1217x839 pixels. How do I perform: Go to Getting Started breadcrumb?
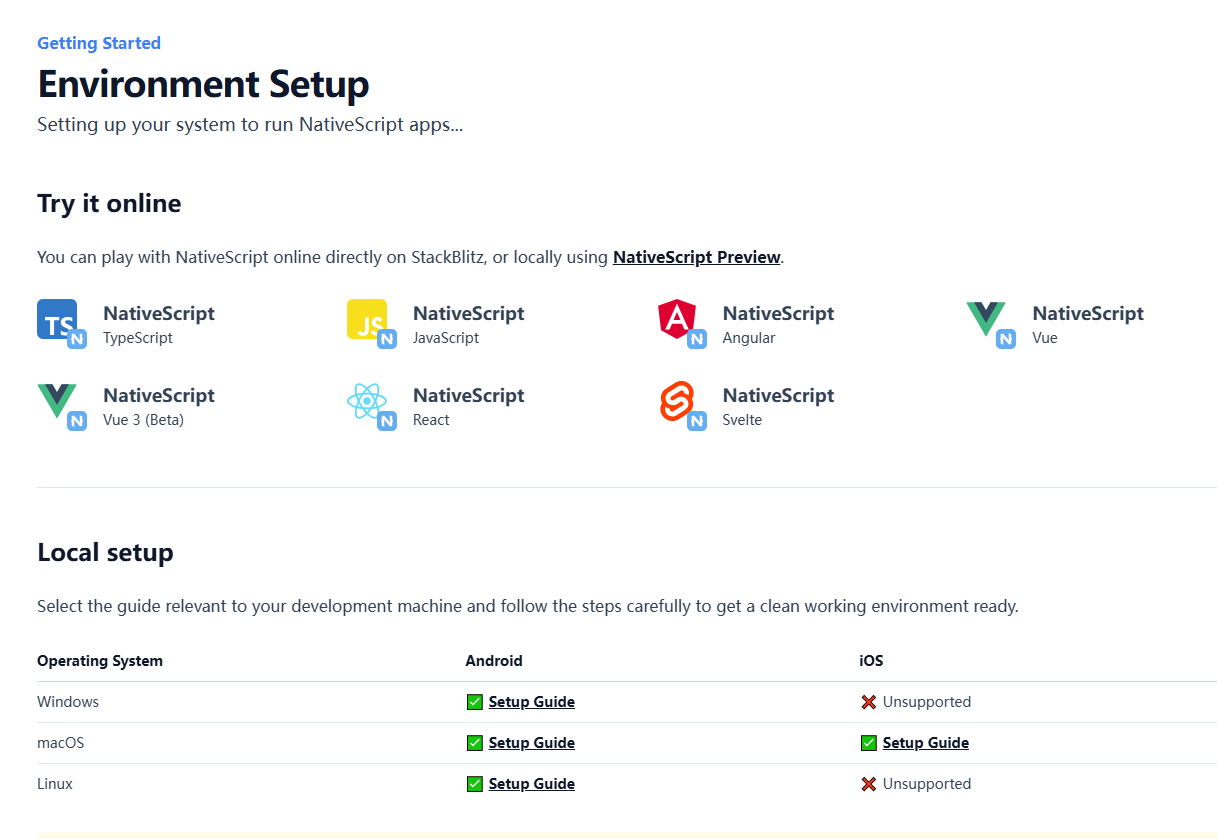tap(99, 43)
